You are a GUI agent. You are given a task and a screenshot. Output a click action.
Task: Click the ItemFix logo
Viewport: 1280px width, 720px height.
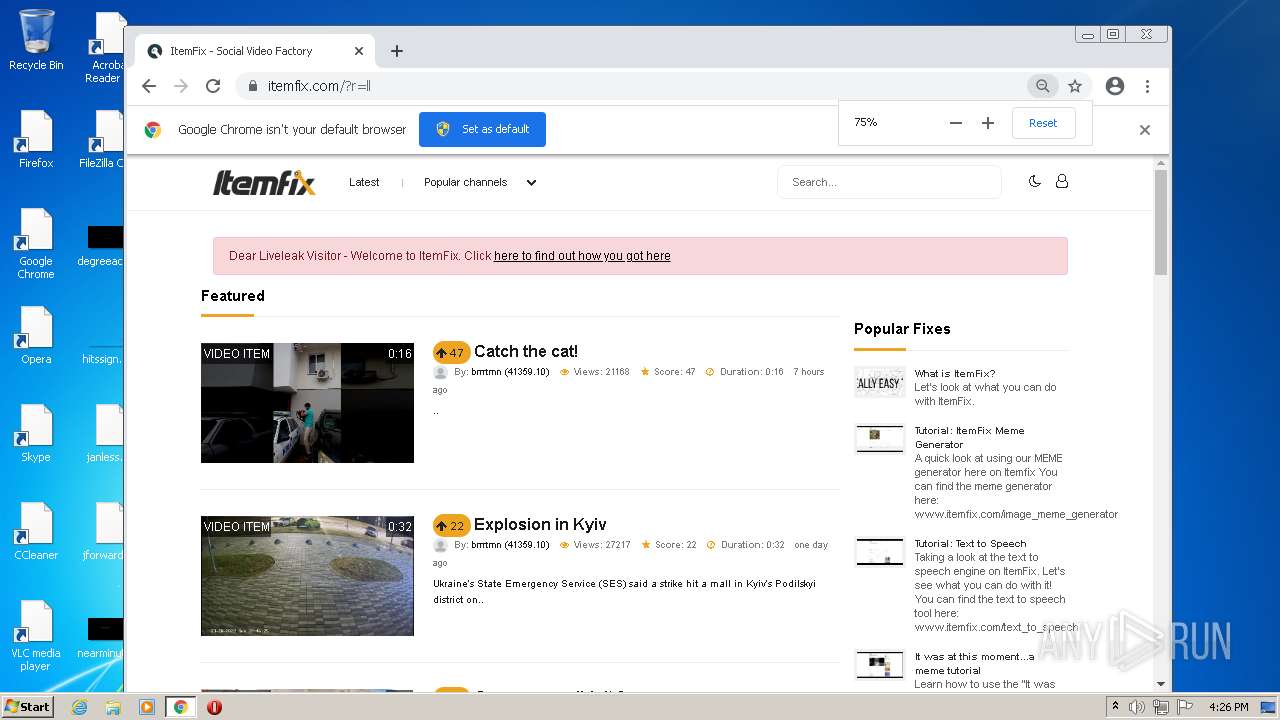tap(264, 182)
